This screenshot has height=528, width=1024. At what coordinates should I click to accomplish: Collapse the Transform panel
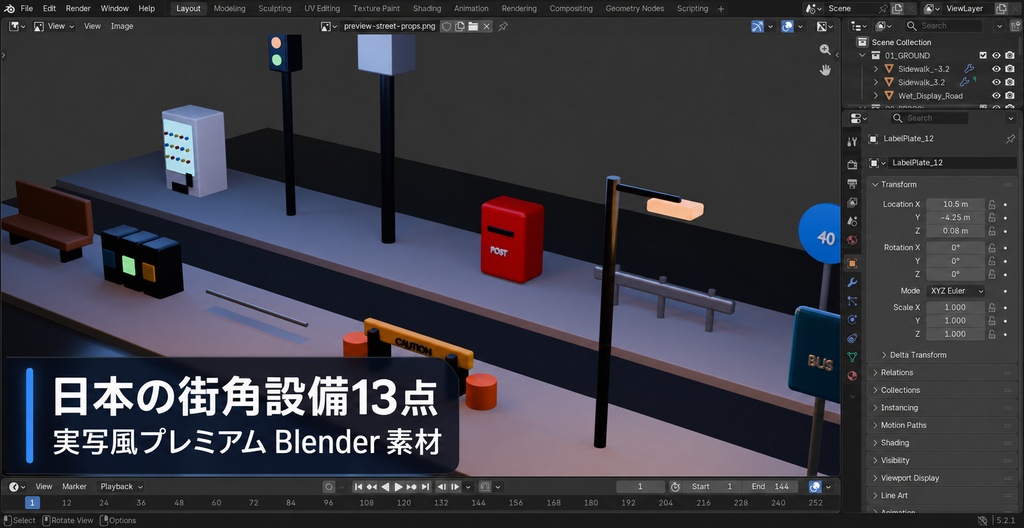point(875,185)
